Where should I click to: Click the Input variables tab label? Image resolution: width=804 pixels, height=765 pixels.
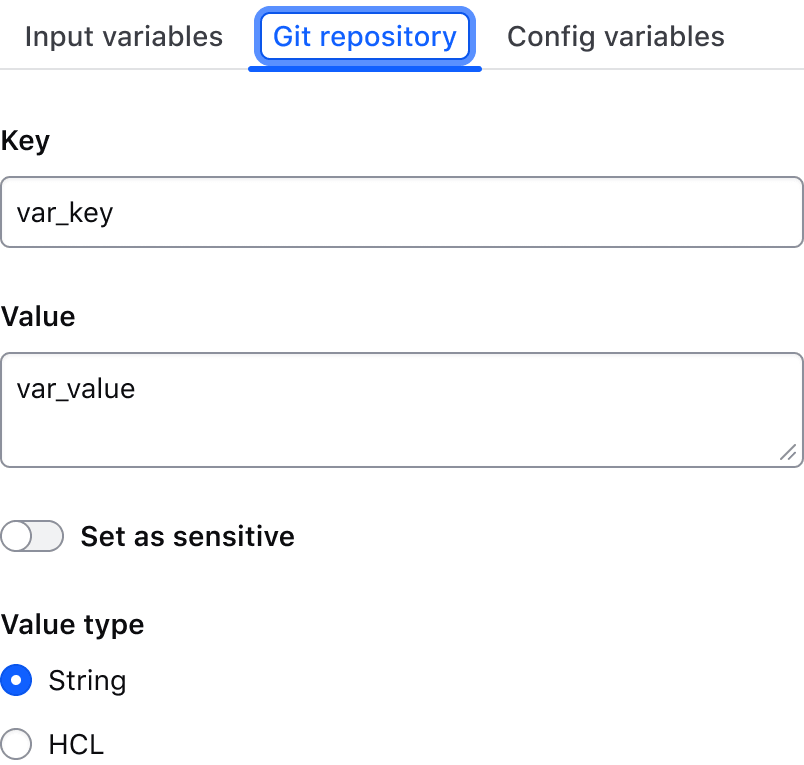point(123,36)
